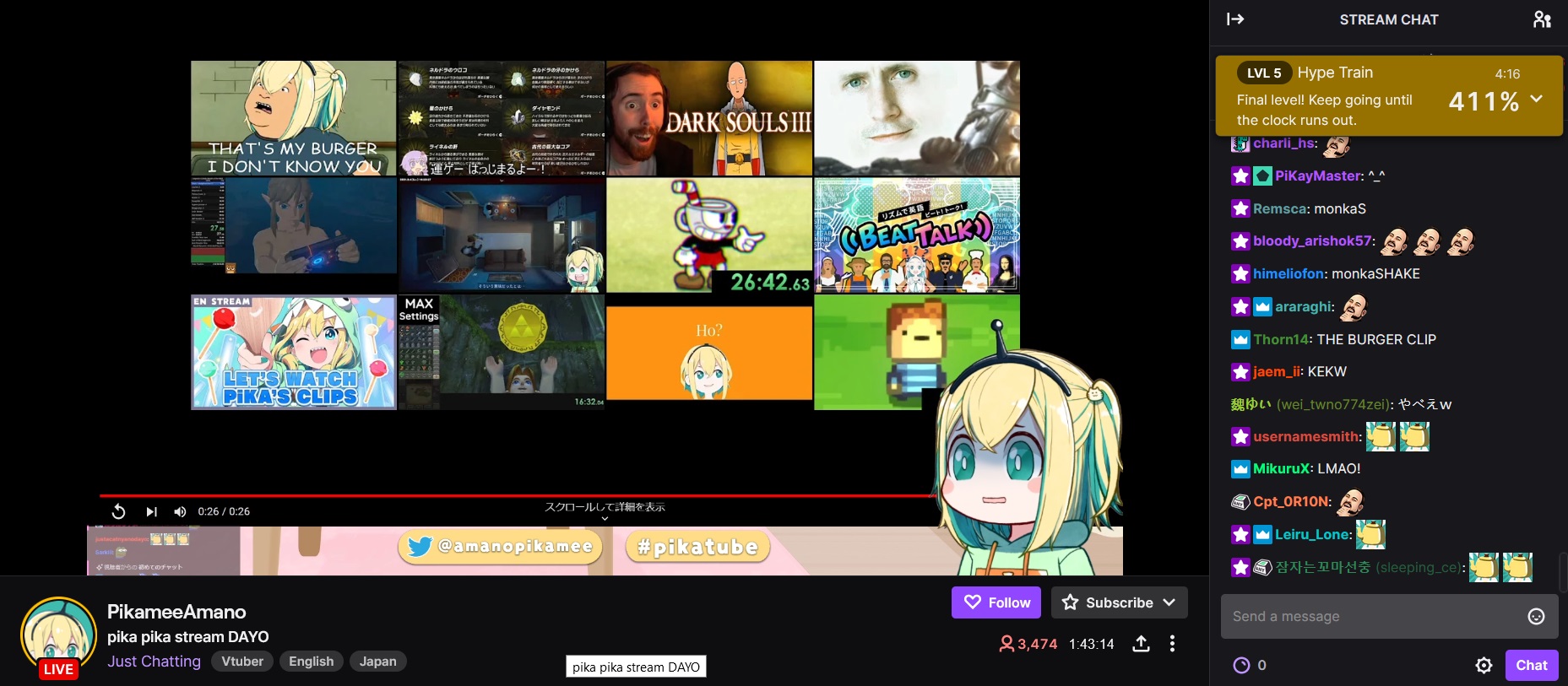The height and width of the screenshot is (686, 1568).
Task: Browse the Just Chatting category
Action: click(154, 662)
